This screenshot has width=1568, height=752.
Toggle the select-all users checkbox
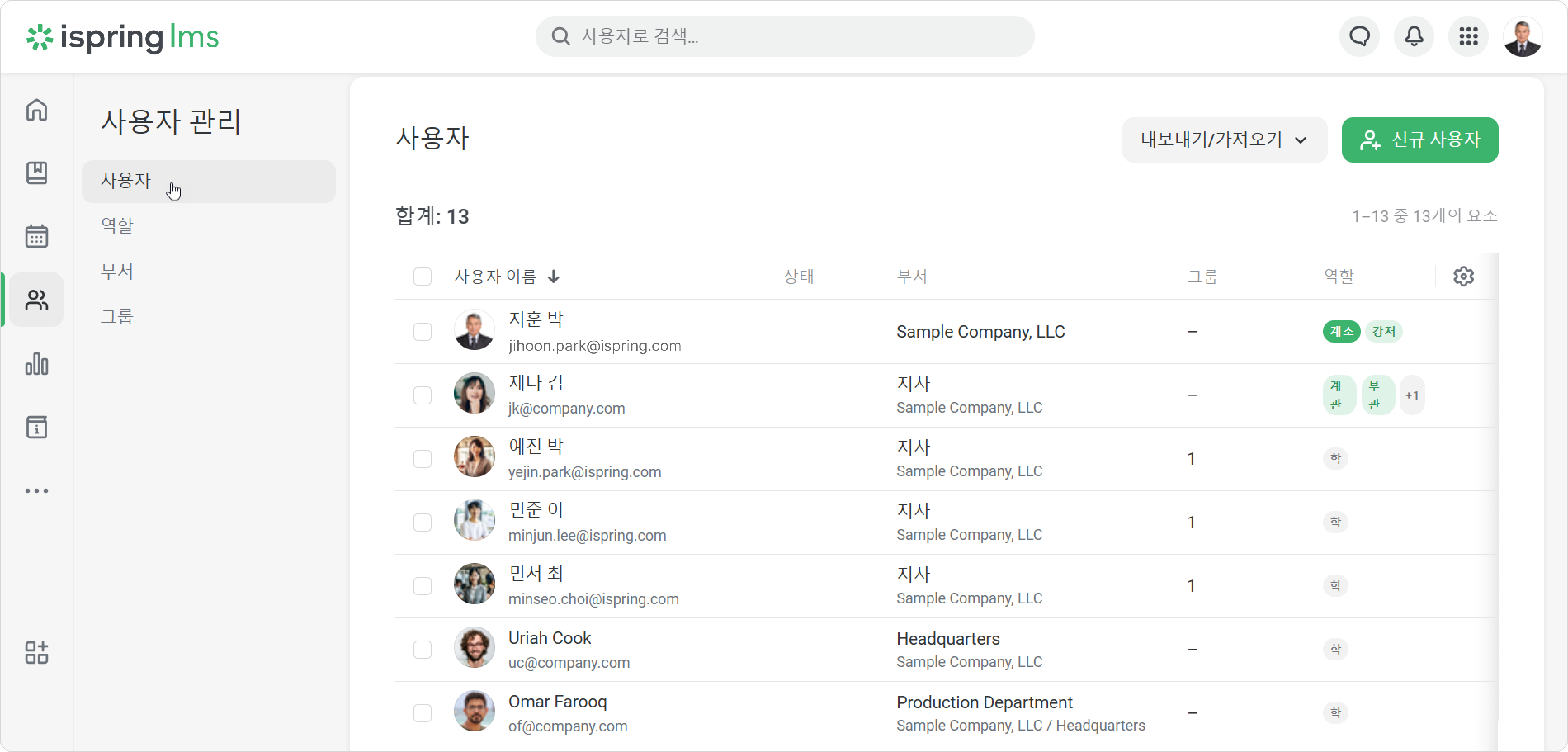pyautogui.click(x=423, y=277)
